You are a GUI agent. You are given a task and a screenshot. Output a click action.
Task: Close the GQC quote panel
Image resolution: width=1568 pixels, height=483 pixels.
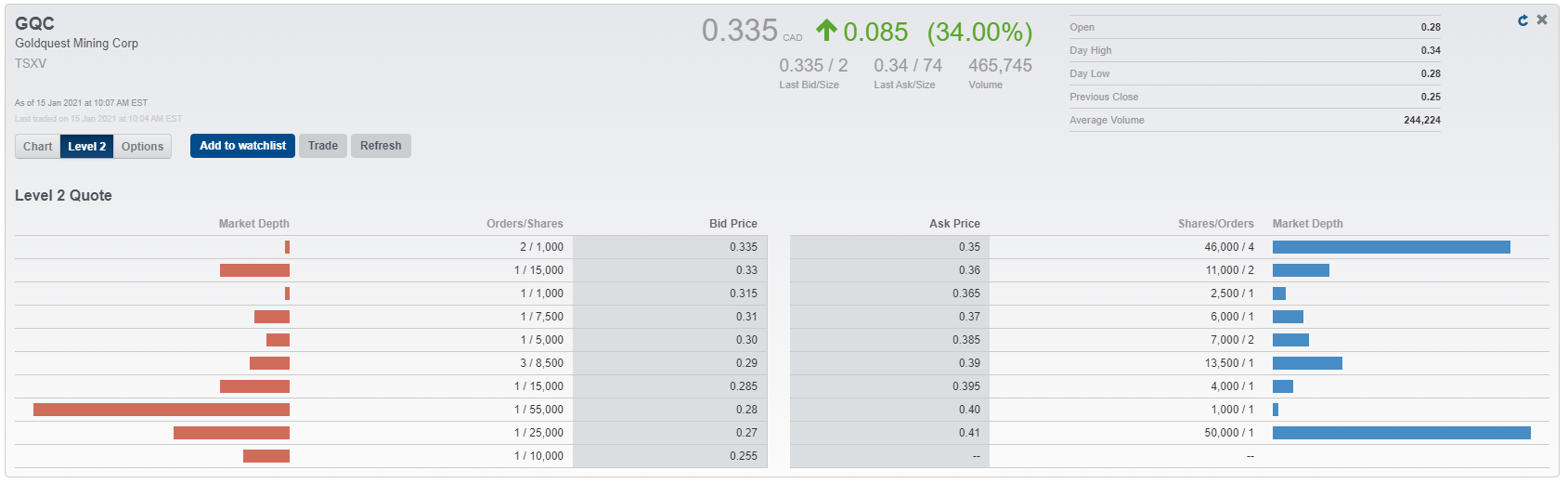point(1542,20)
